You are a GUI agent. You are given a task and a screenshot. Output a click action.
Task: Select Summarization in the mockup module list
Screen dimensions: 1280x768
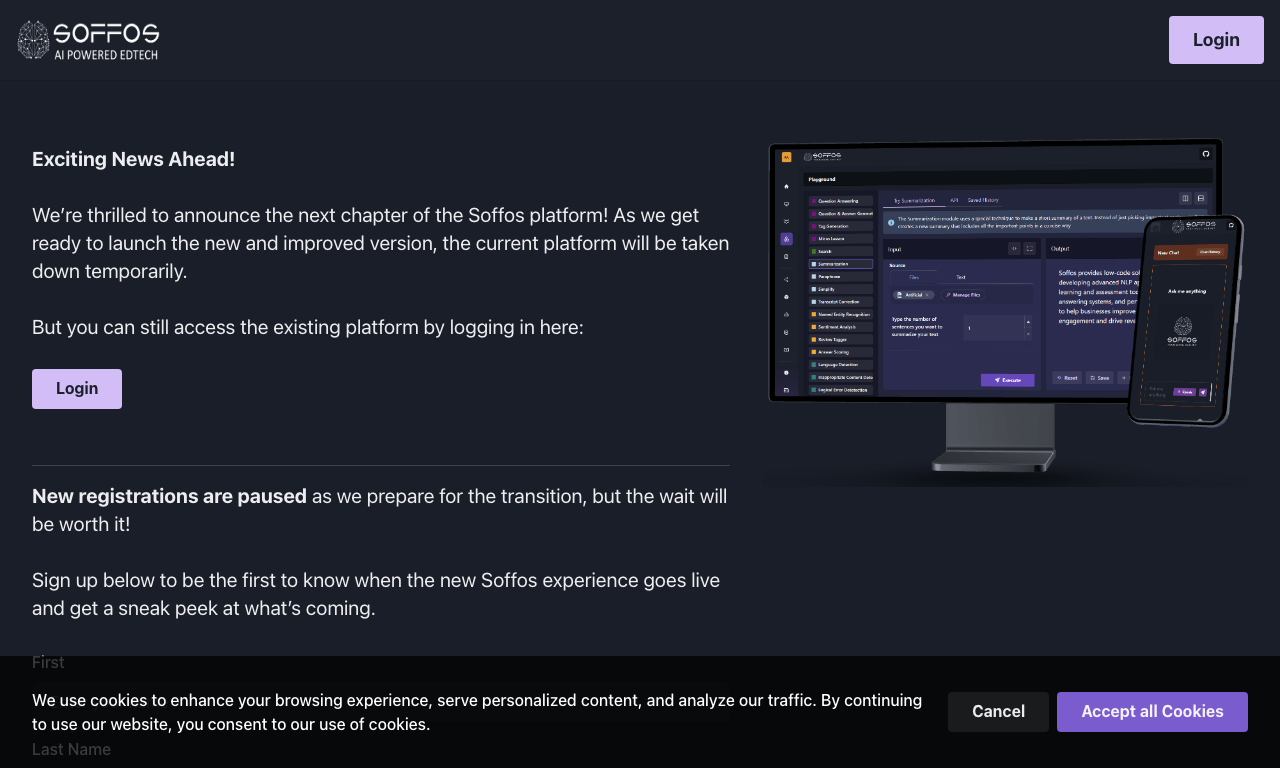(841, 264)
